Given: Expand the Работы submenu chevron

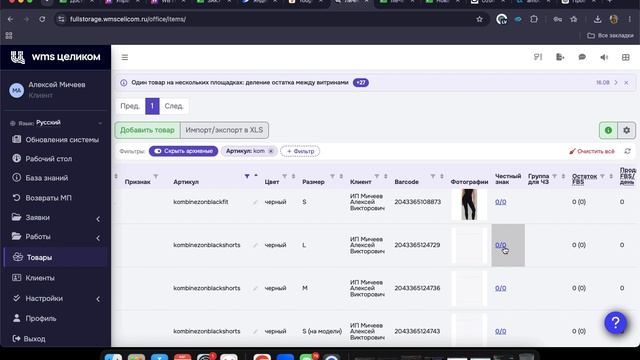Looking at the screenshot, I should pos(98,238).
